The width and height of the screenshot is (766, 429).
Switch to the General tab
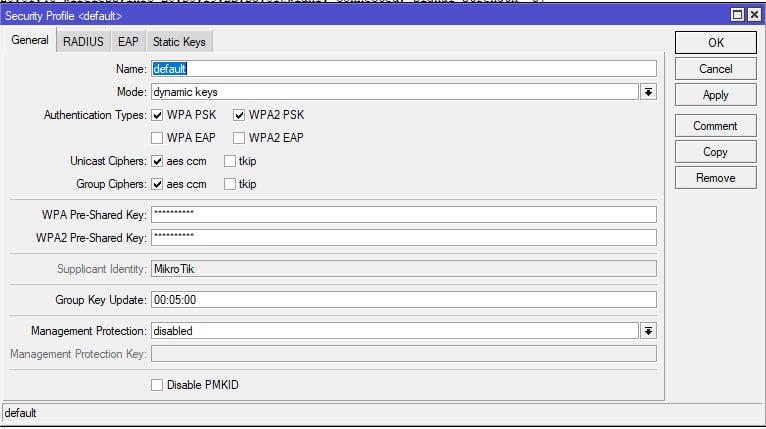click(30, 40)
